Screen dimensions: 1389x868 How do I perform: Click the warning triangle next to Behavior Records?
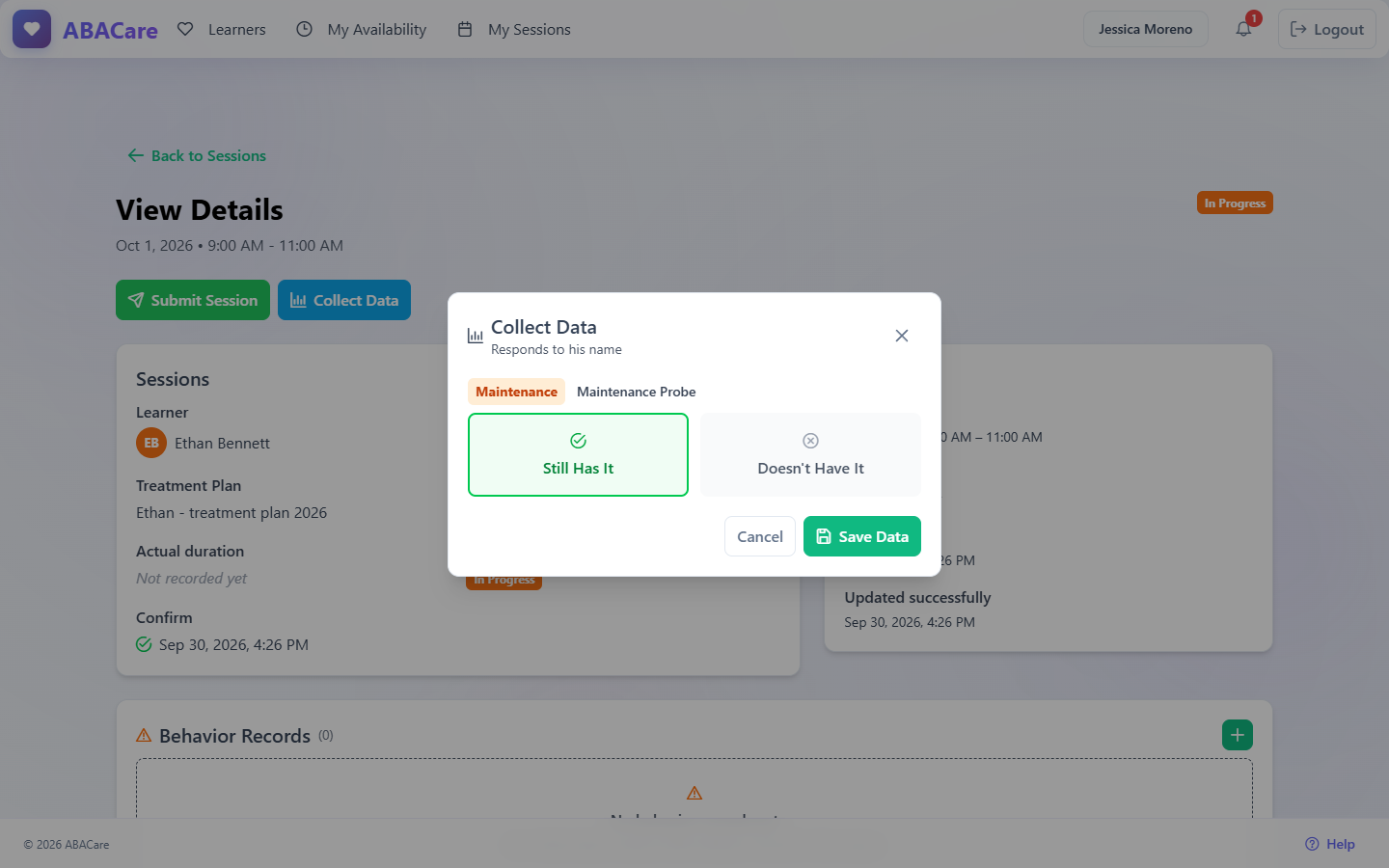coord(144,735)
